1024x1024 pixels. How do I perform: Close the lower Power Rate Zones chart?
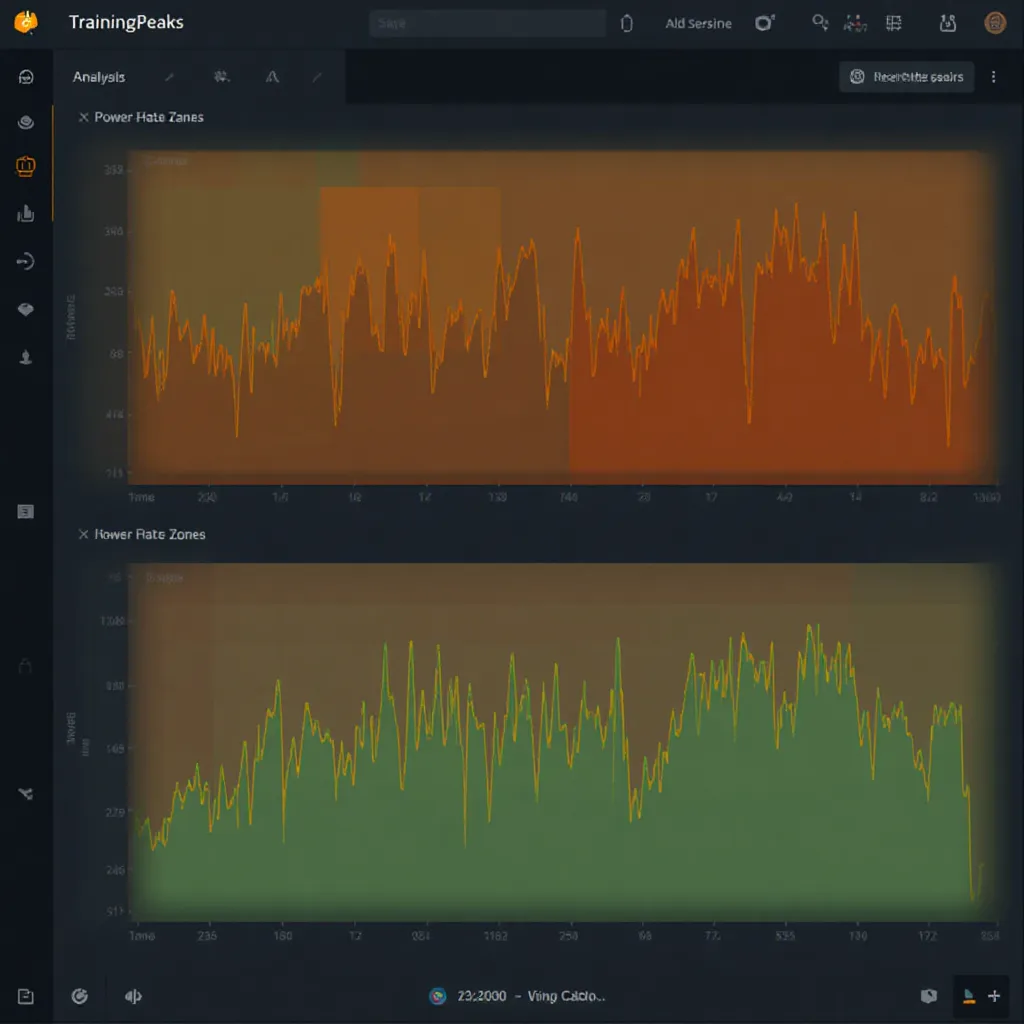click(84, 535)
